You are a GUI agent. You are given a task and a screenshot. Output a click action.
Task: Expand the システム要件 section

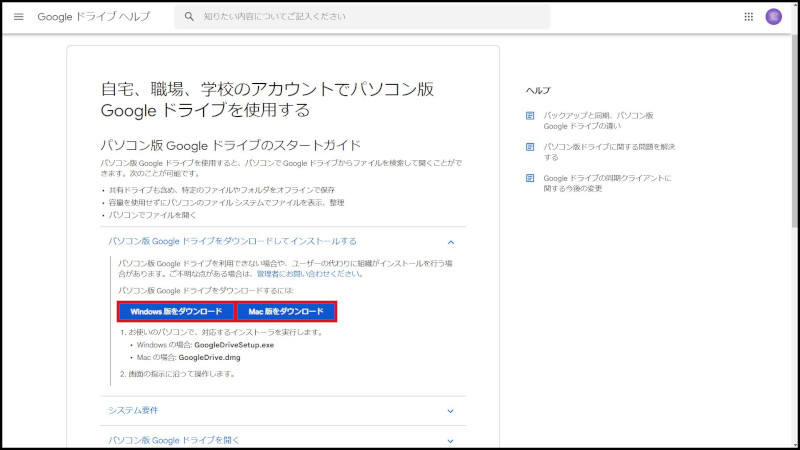click(451, 411)
